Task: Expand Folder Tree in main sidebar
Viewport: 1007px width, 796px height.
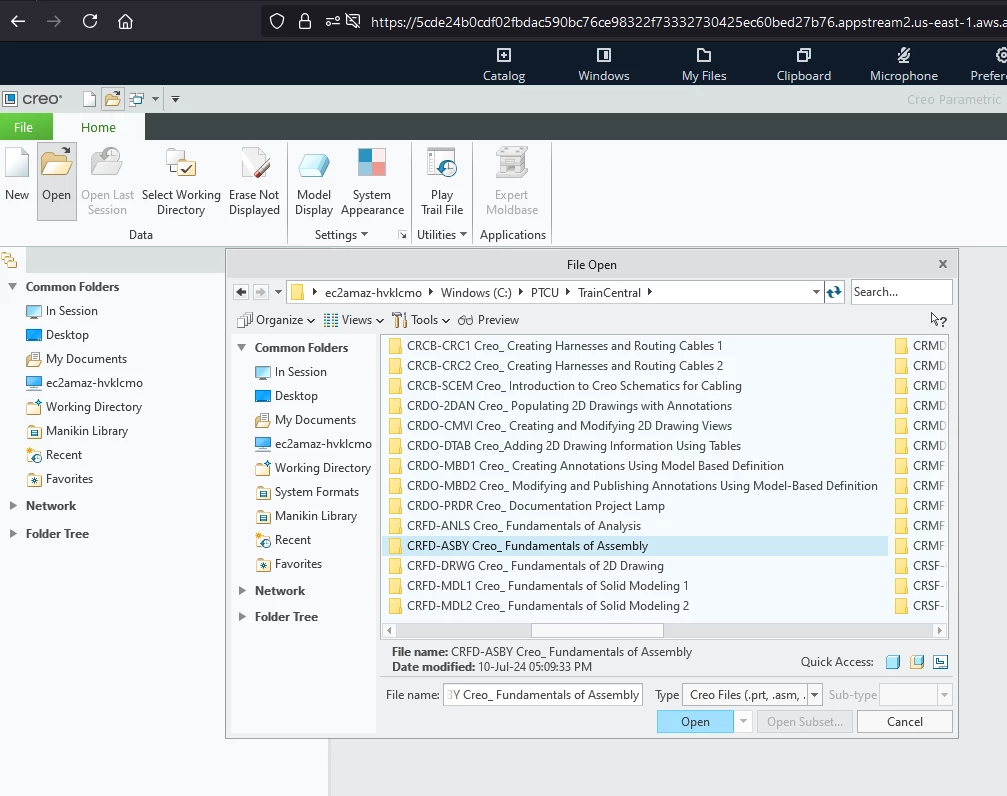Action: [x=12, y=533]
